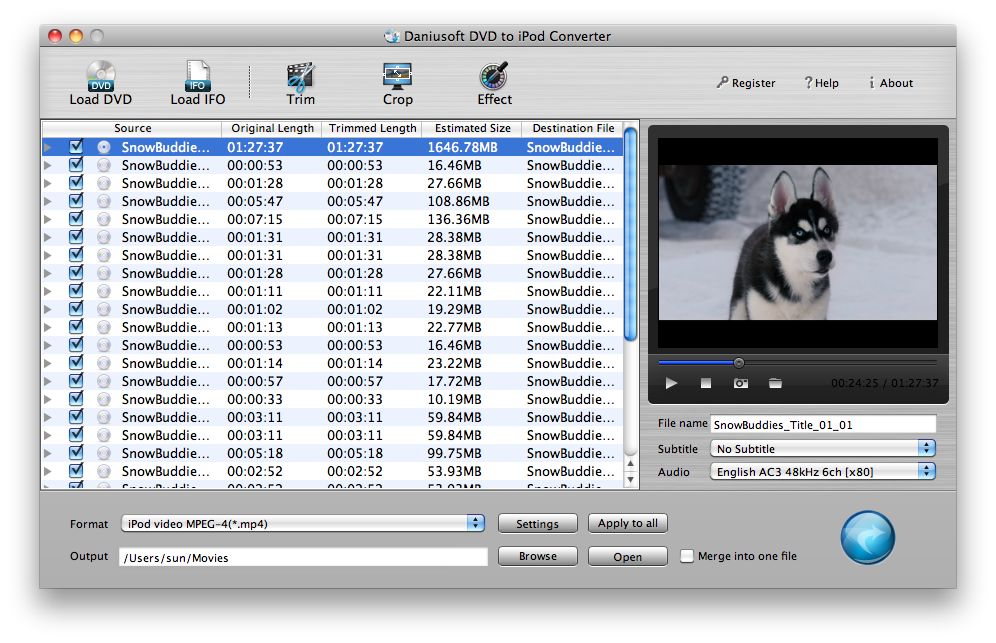
Task: Play the preview video
Action: [671, 383]
